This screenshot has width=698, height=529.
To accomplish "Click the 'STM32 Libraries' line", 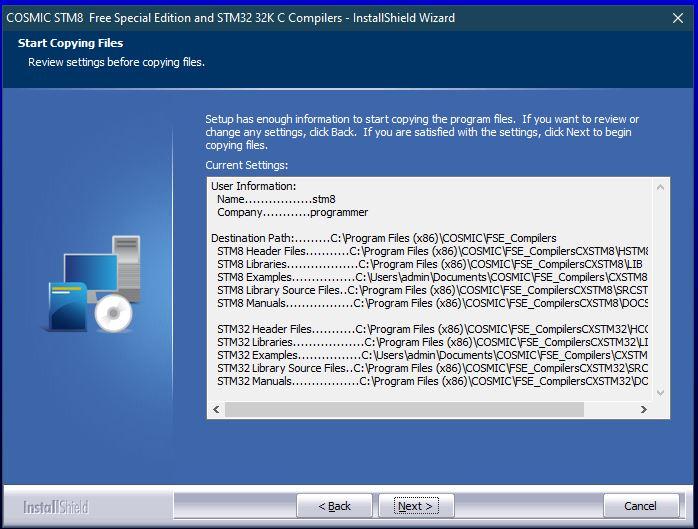I will pos(432,342).
